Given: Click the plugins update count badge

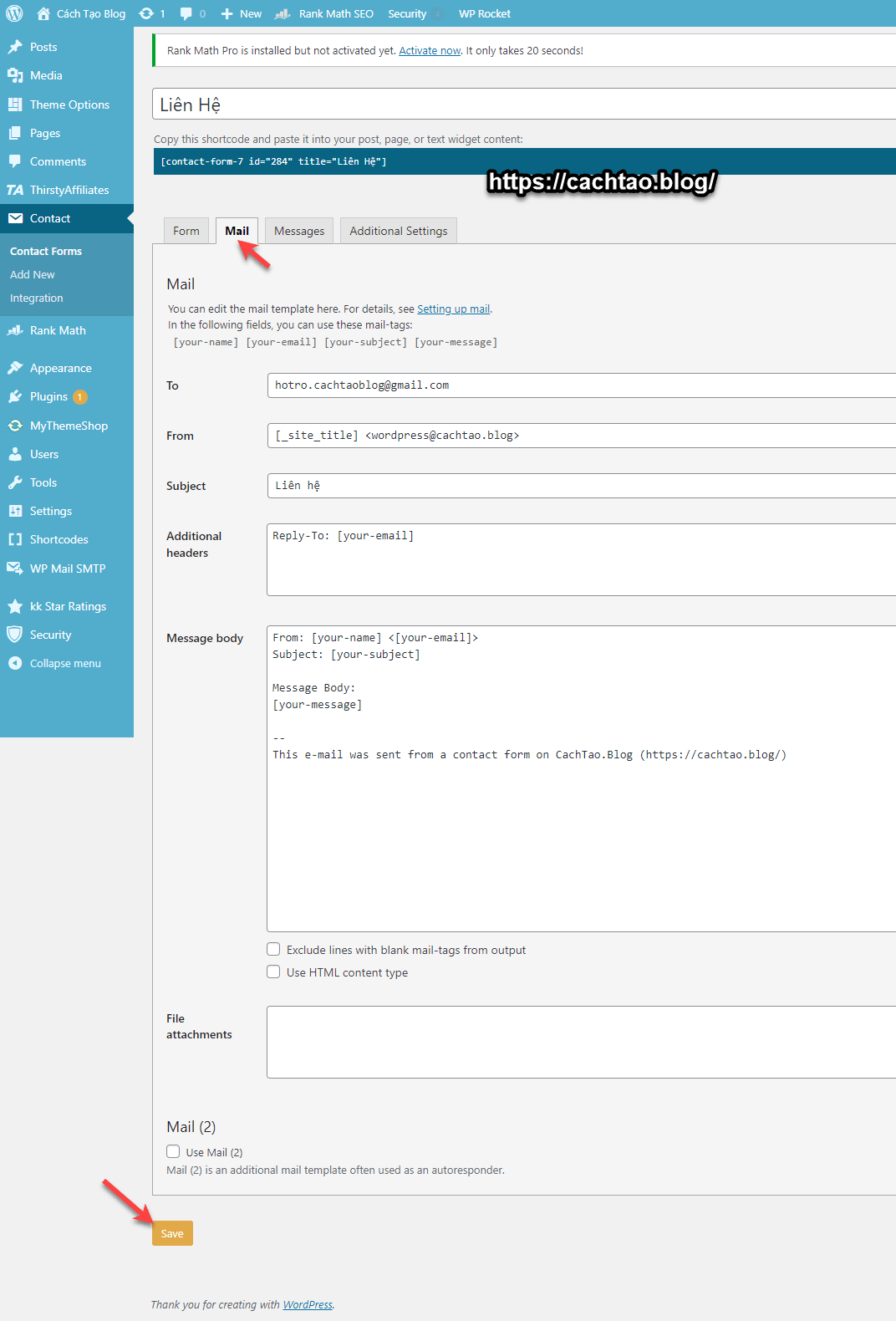Looking at the screenshot, I should (80, 397).
